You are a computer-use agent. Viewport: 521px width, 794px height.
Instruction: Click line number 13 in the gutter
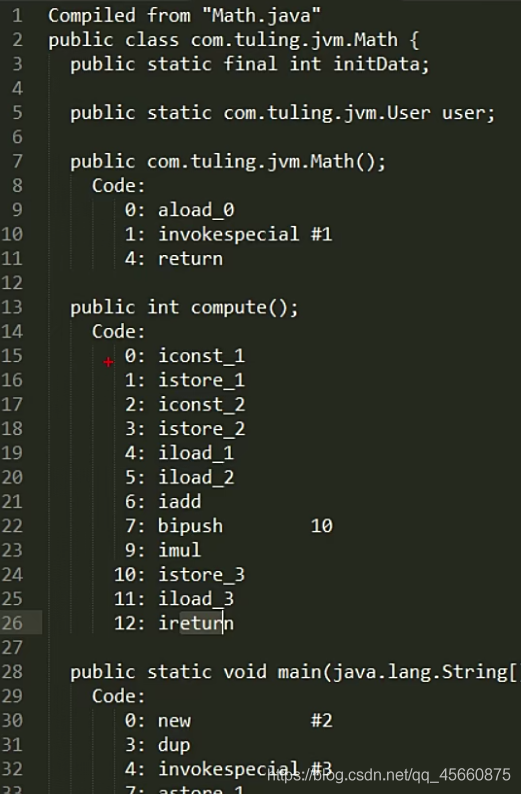pos(12,307)
